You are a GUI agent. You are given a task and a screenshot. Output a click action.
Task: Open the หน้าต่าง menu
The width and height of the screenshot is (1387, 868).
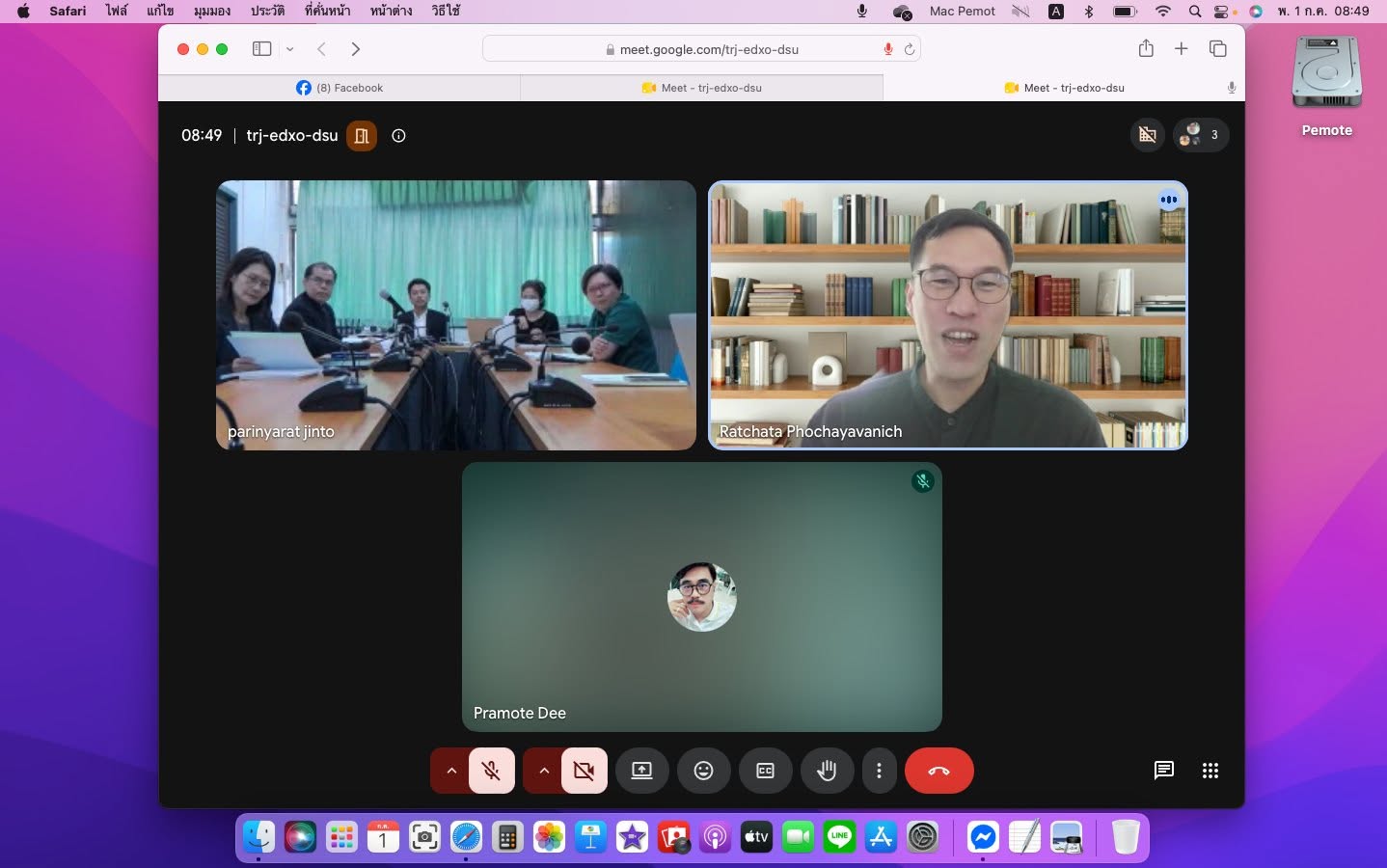391,11
